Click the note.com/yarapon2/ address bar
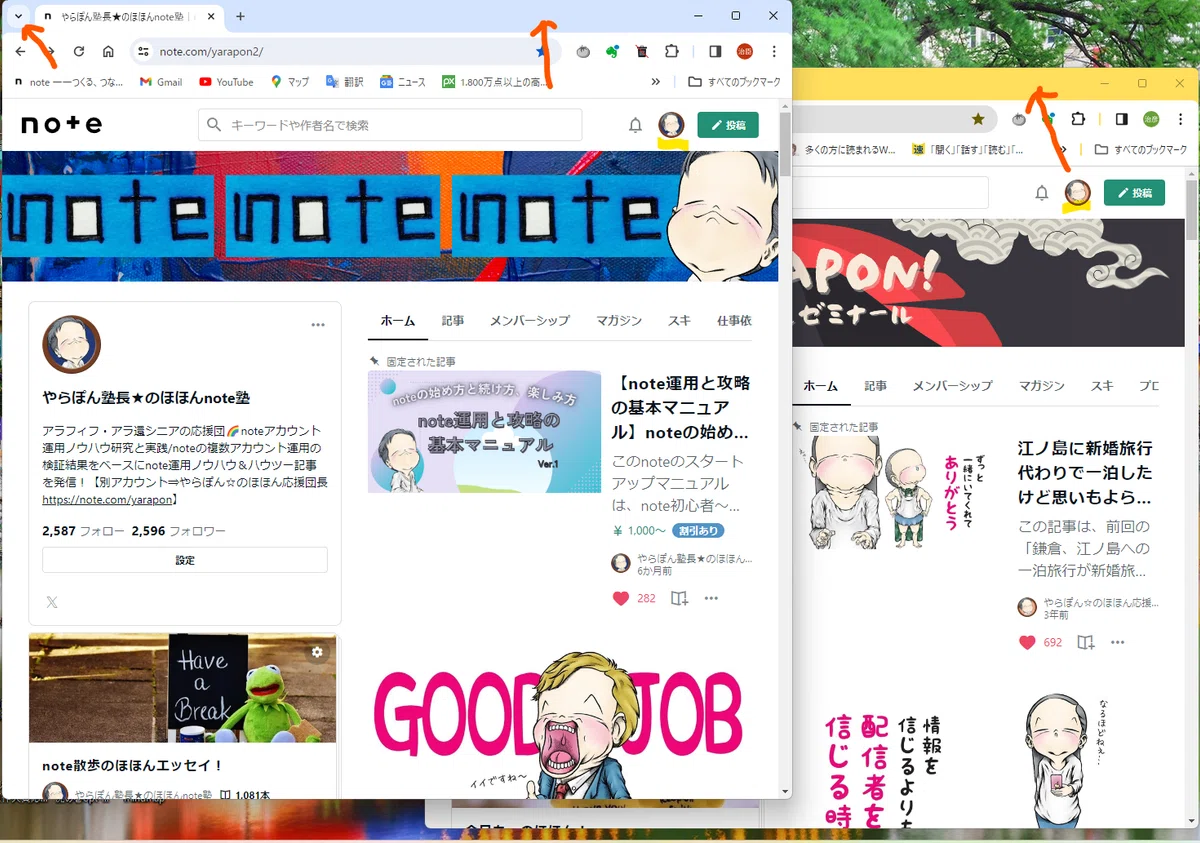 point(345,51)
